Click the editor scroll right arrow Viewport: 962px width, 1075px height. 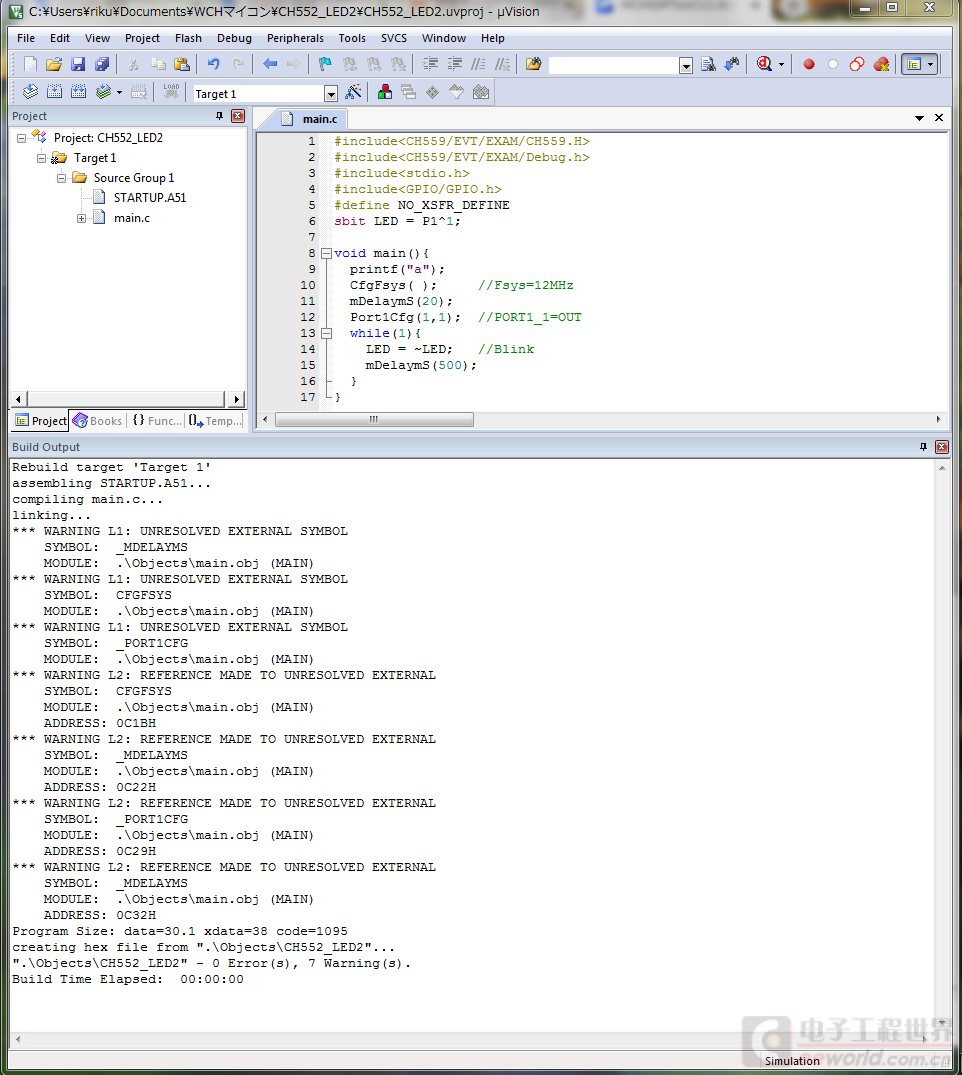point(939,420)
